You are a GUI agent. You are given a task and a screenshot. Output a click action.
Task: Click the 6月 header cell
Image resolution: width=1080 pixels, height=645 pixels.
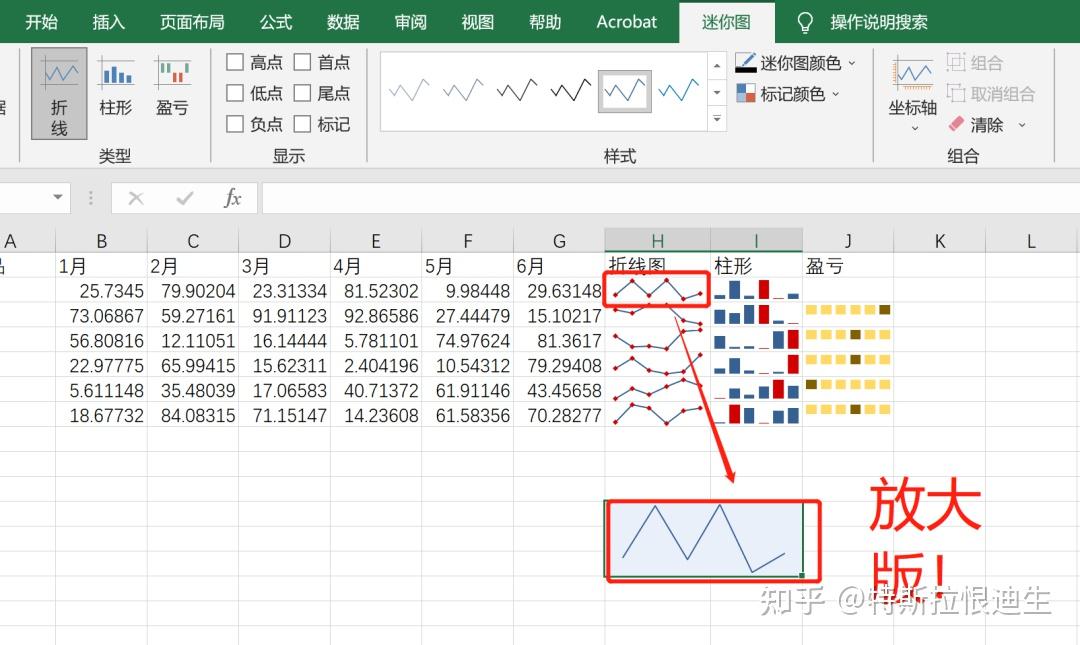[x=559, y=265]
